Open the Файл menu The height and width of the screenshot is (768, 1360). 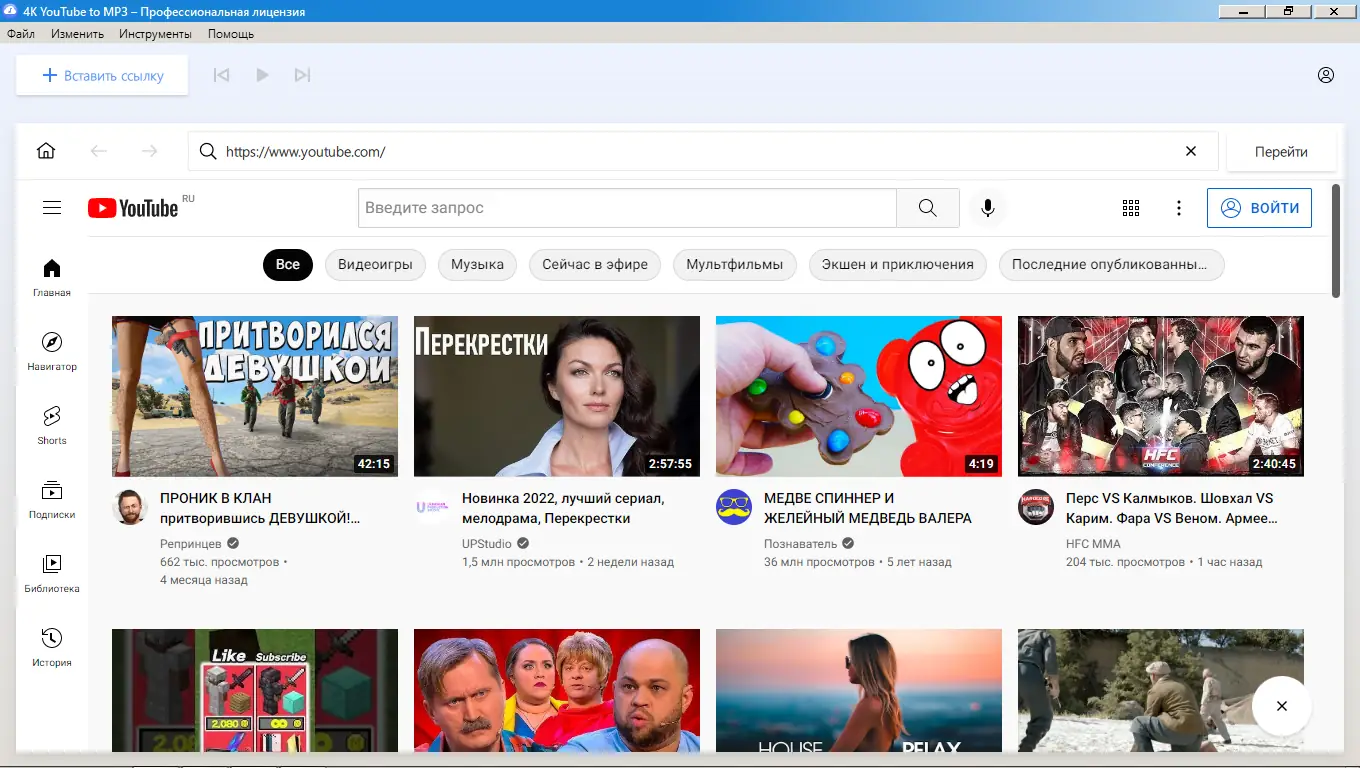click(19, 33)
